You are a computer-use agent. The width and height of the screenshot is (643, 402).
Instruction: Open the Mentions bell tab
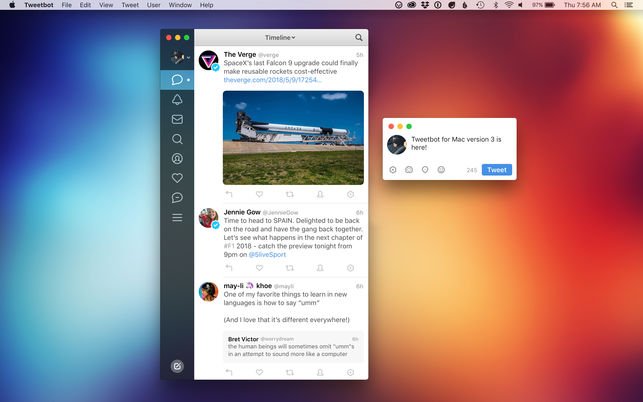(177, 100)
